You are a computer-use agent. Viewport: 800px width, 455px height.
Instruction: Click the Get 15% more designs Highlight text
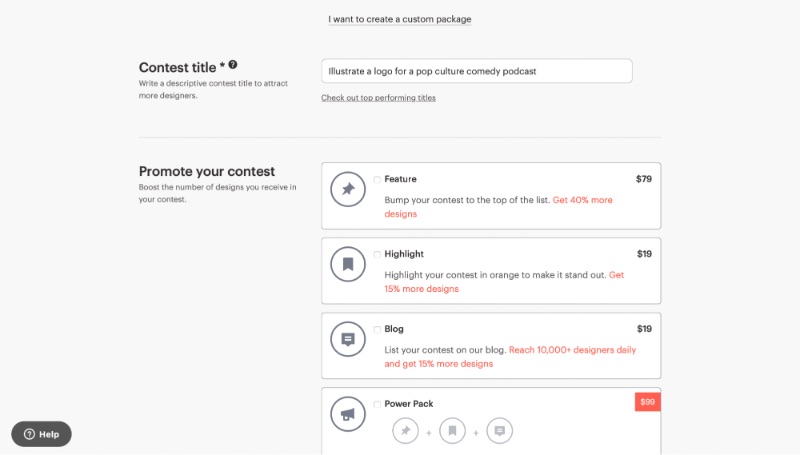tap(504, 282)
